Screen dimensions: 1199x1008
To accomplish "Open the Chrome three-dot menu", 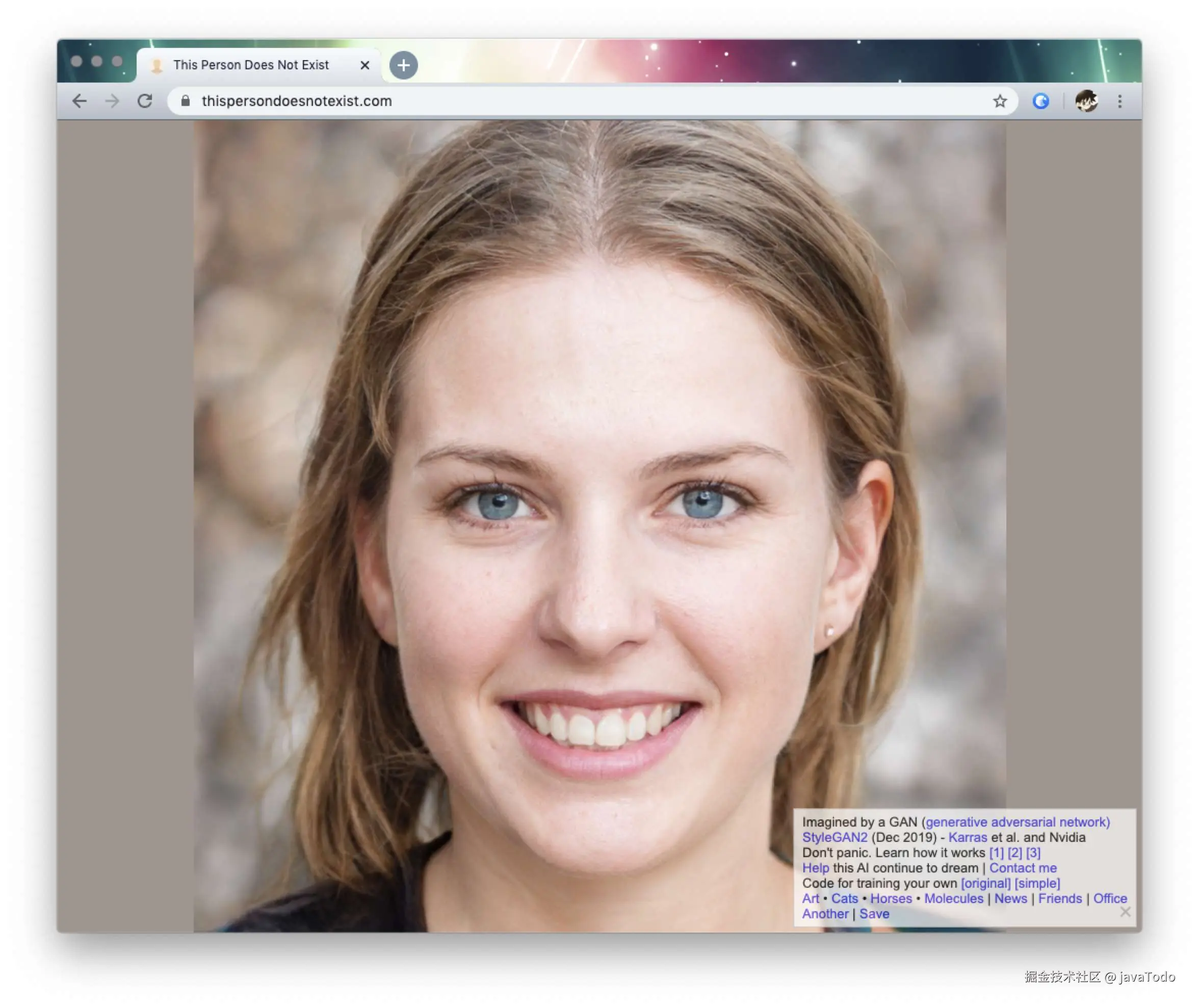I will click(1119, 101).
